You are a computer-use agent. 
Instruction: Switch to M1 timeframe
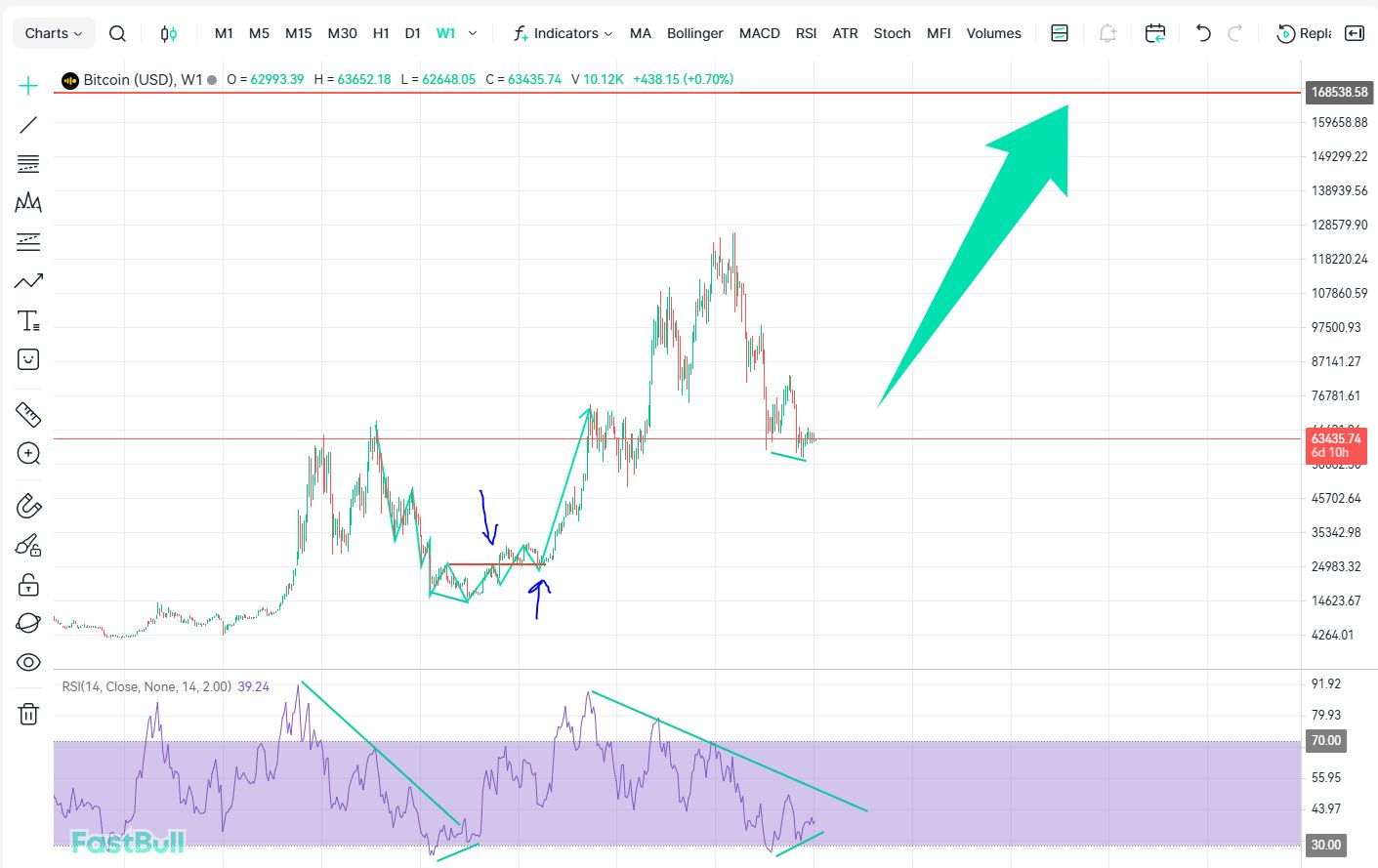click(224, 33)
